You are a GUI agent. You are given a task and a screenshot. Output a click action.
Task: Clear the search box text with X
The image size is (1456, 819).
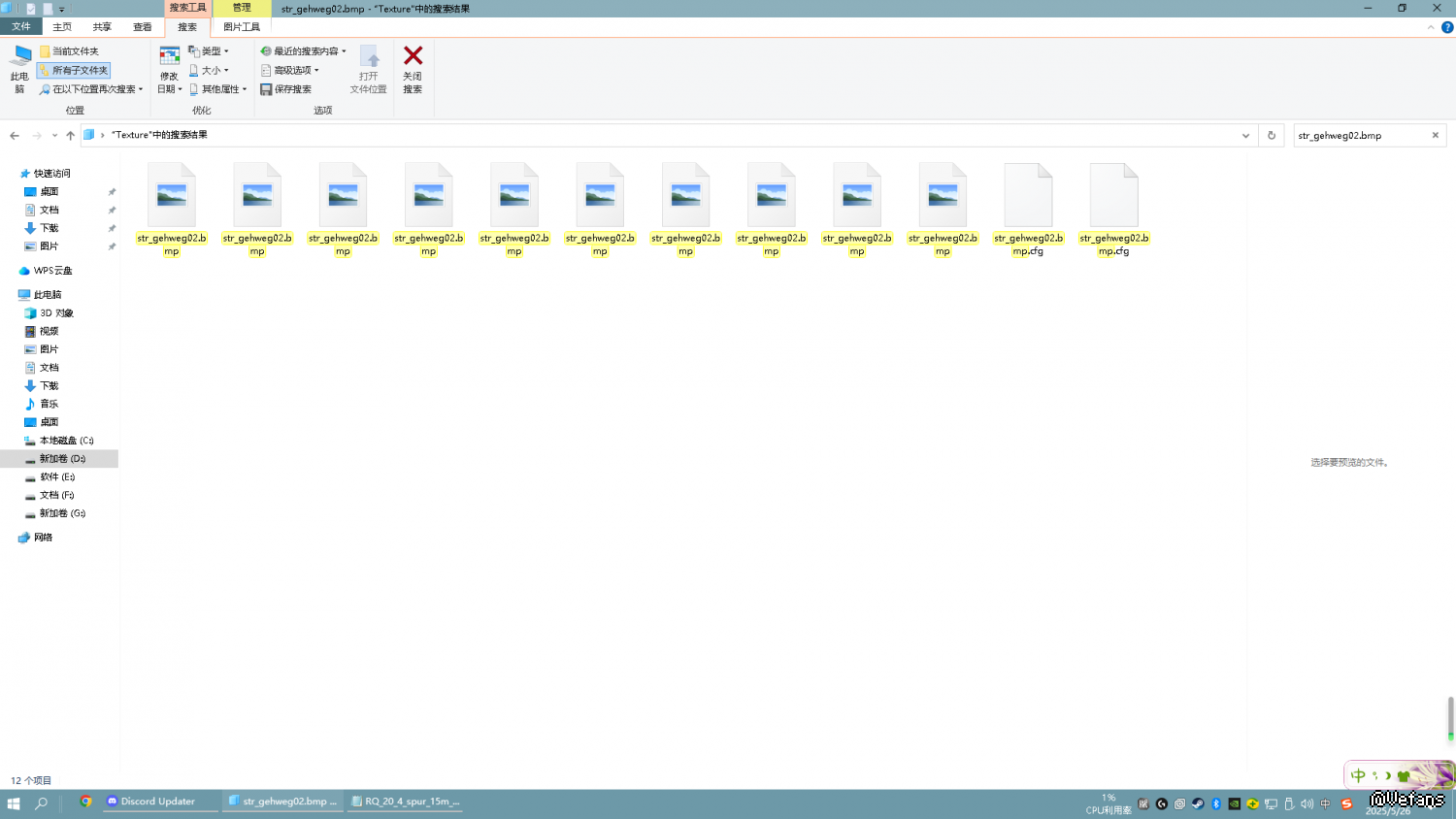pos(1436,136)
